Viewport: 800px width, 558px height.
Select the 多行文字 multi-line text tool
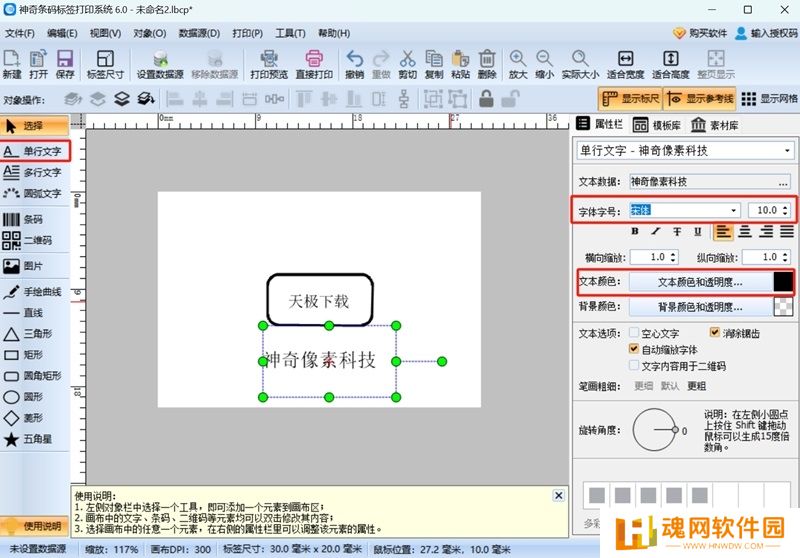(x=35, y=172)
